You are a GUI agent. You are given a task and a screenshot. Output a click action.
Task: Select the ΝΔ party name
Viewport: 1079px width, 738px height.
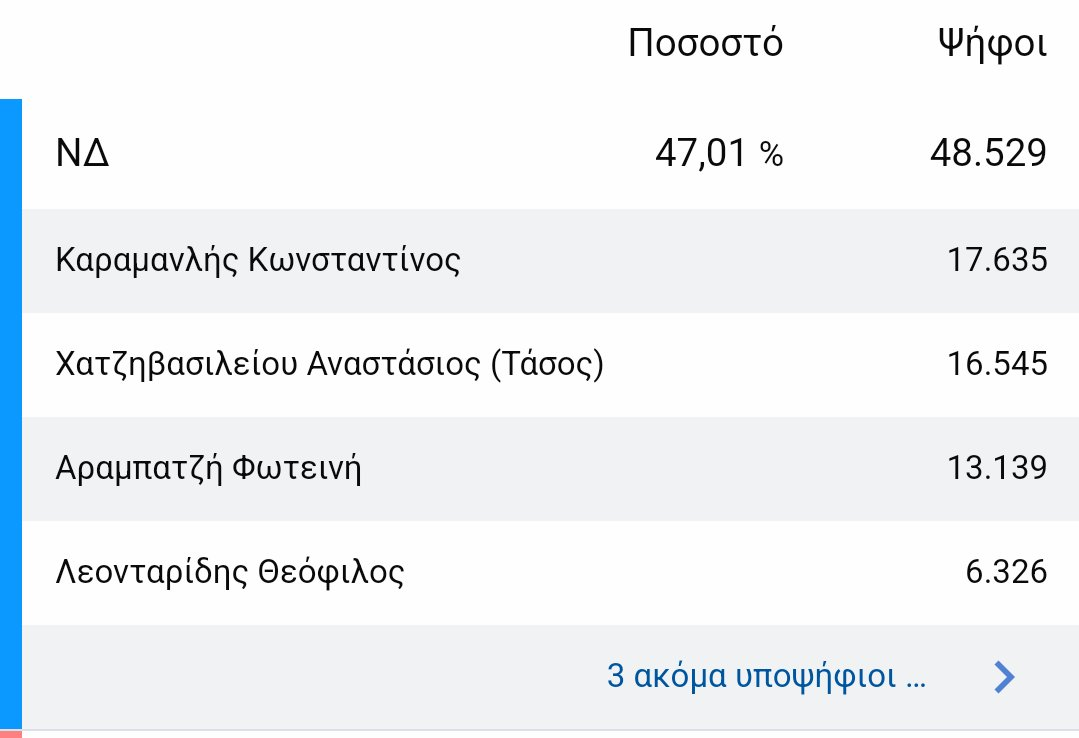(83, 154)
